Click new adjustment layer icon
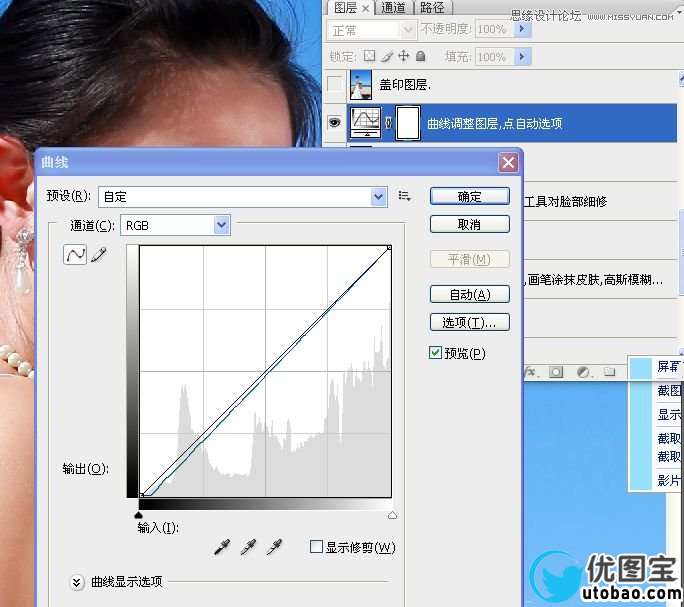The height and width of the screenshot is (607, 684). [583, 372]
